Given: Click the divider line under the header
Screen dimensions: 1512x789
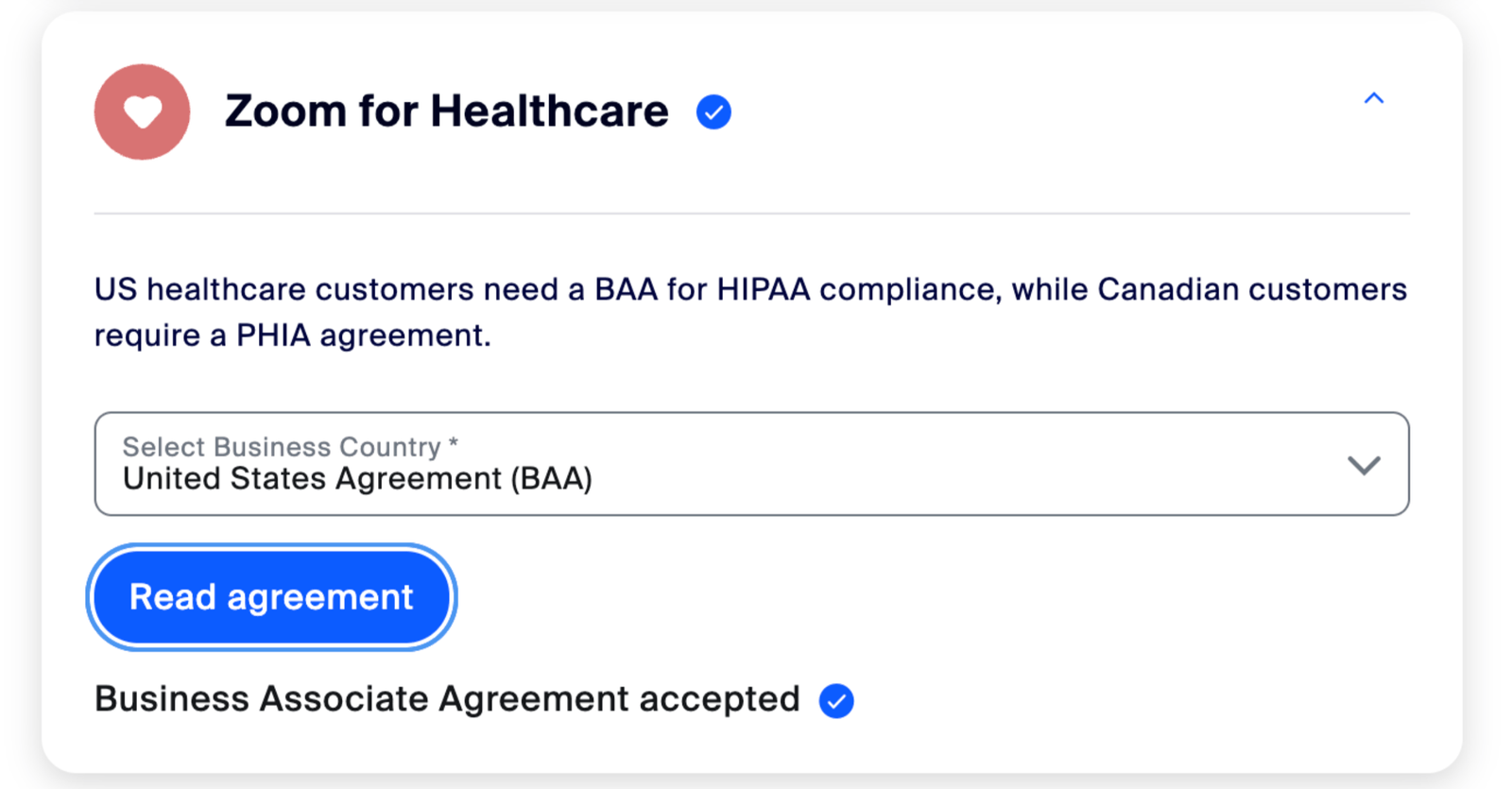Looking at the screenshot, I should pyautogui.click(x=751, y=214).
